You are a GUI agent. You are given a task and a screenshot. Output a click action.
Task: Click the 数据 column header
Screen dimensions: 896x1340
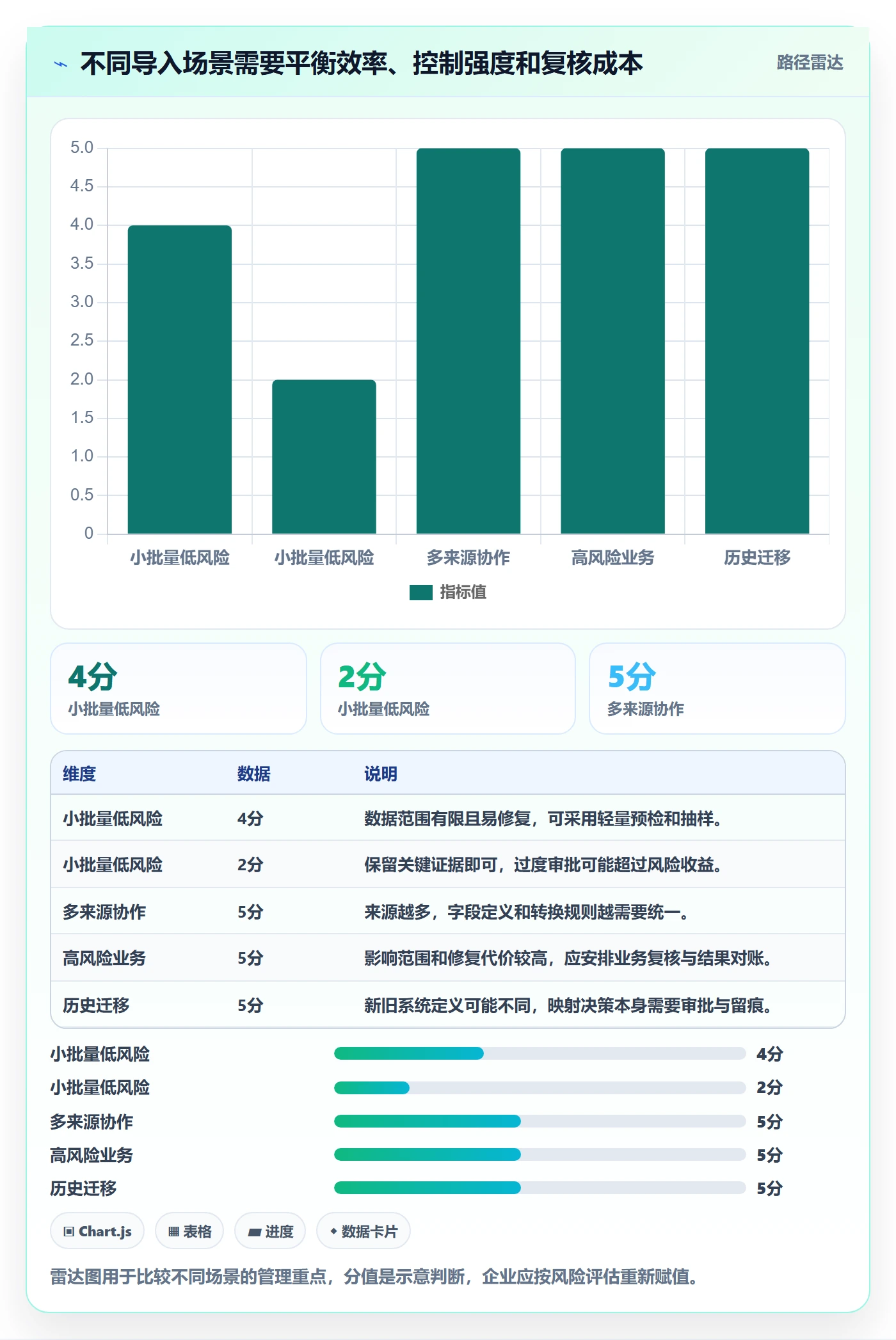tap(254, 774)
